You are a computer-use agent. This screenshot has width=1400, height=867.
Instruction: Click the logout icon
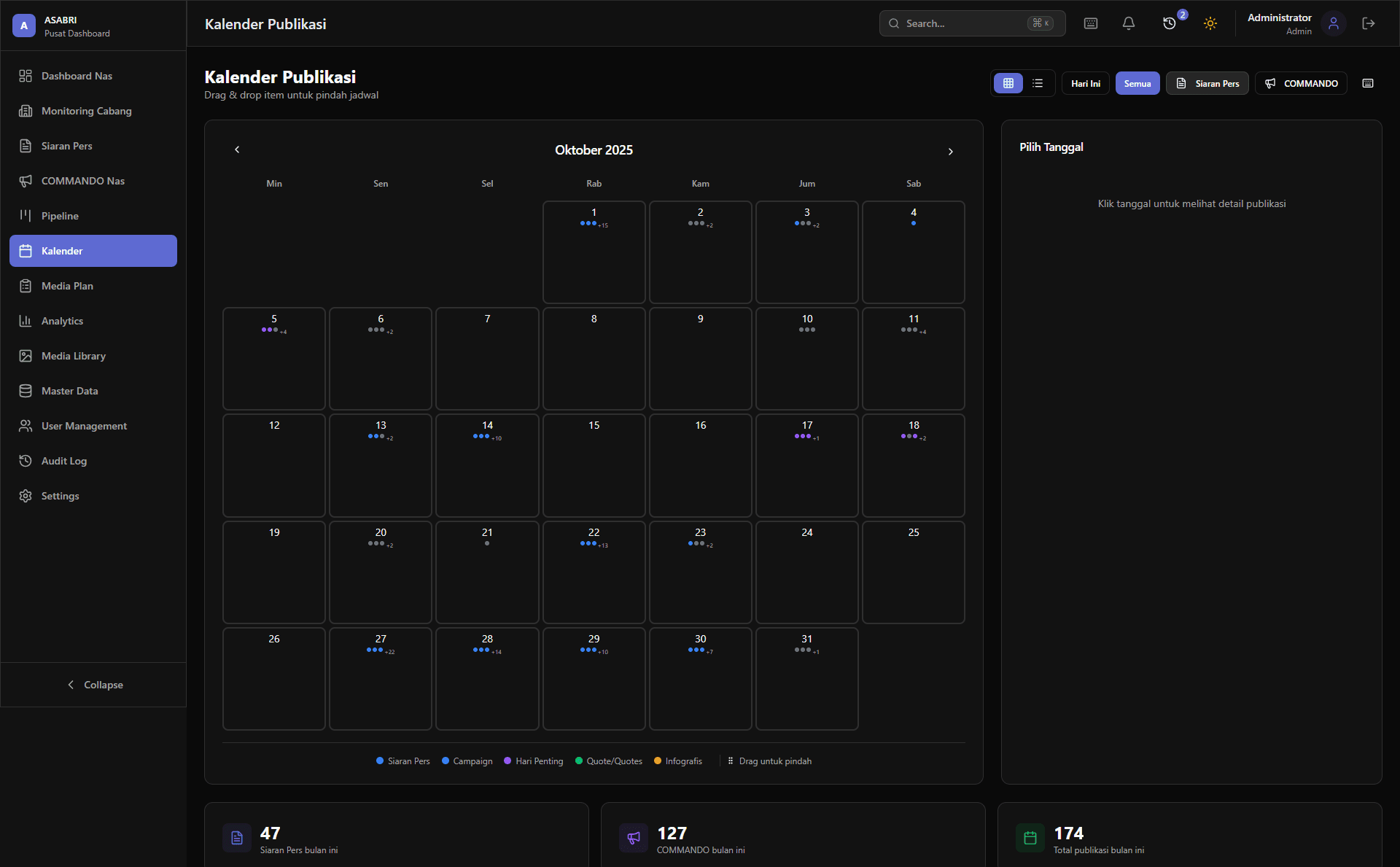coord(1369,23)
